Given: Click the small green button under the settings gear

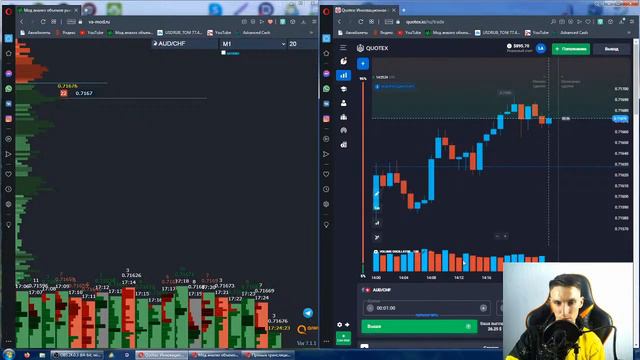Looking at the screenshot, I should point(343,338).
